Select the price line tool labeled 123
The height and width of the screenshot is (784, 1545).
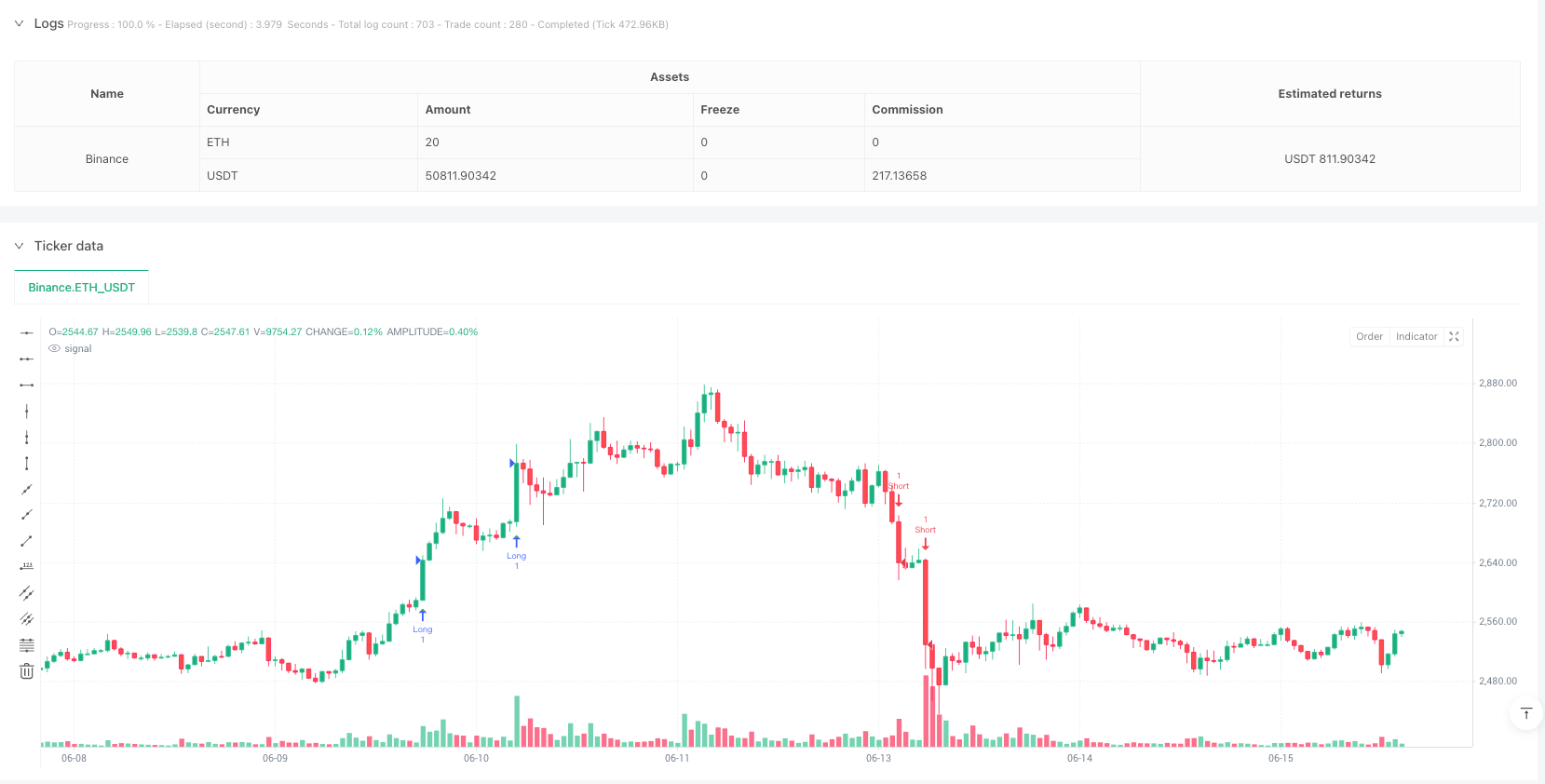[26, 566]
